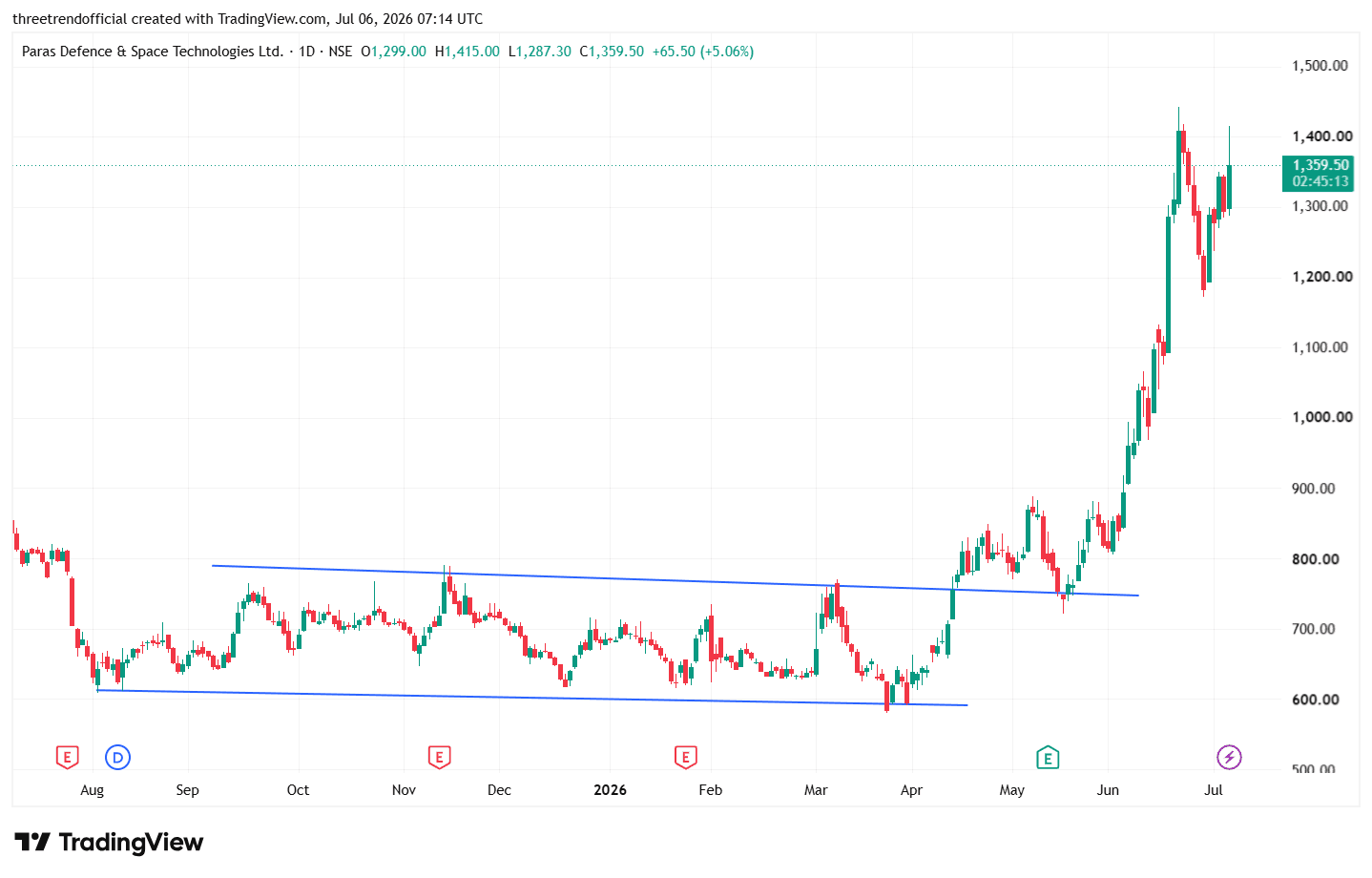Open the blue dividend D marker
The width and height of the screenshot is (1372, 878).
[117, 758]
